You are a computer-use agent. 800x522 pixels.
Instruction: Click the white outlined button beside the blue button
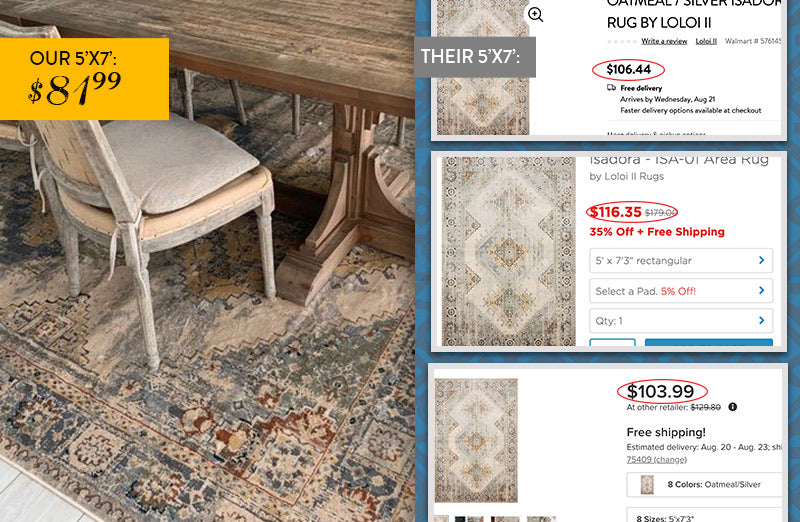click(612, 342)
